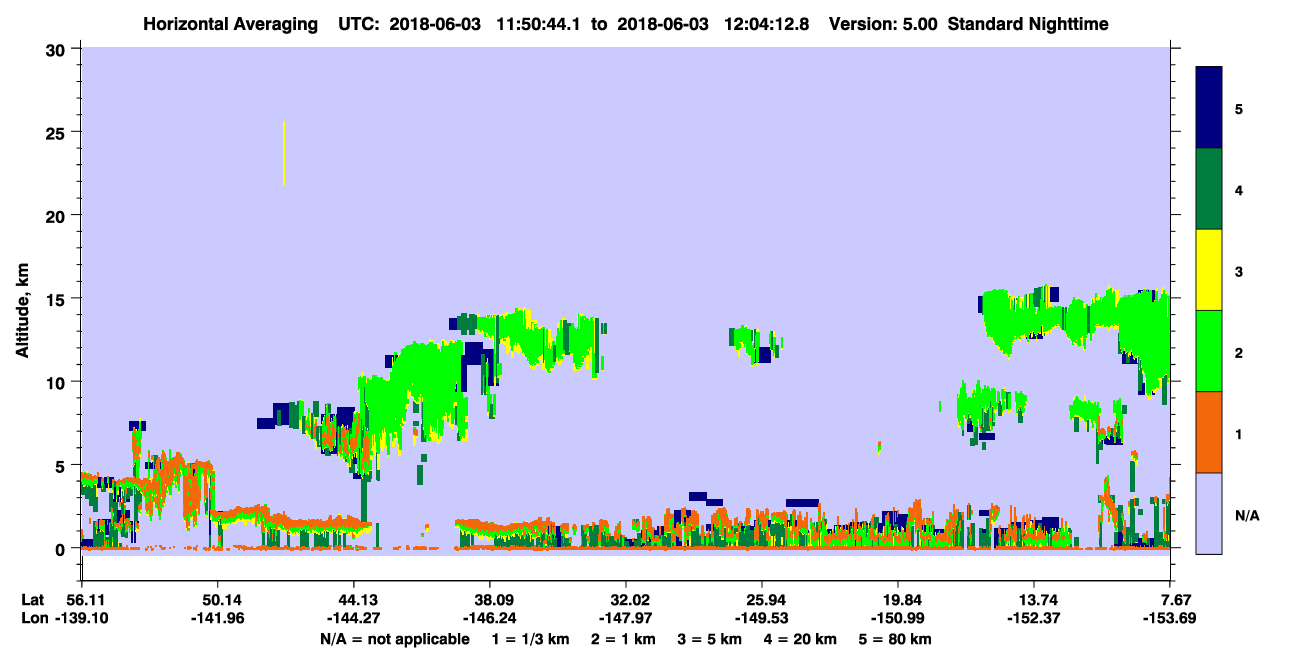Click the longitude value -153.69

pos(1170,619)
